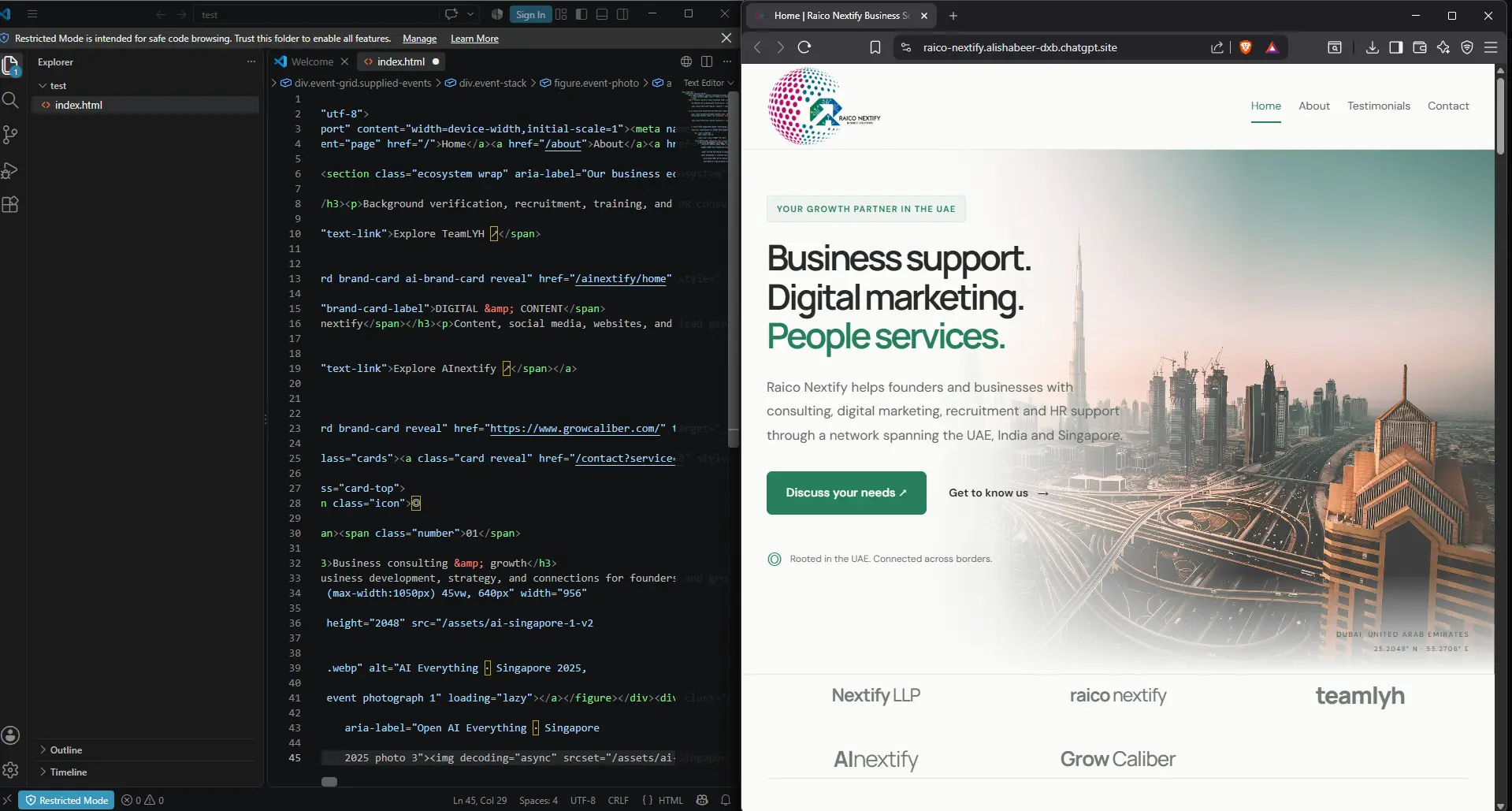Open the Text Editor dropdown in breadcrumbs
The image size is (1512, 811).
coord(708,83)
